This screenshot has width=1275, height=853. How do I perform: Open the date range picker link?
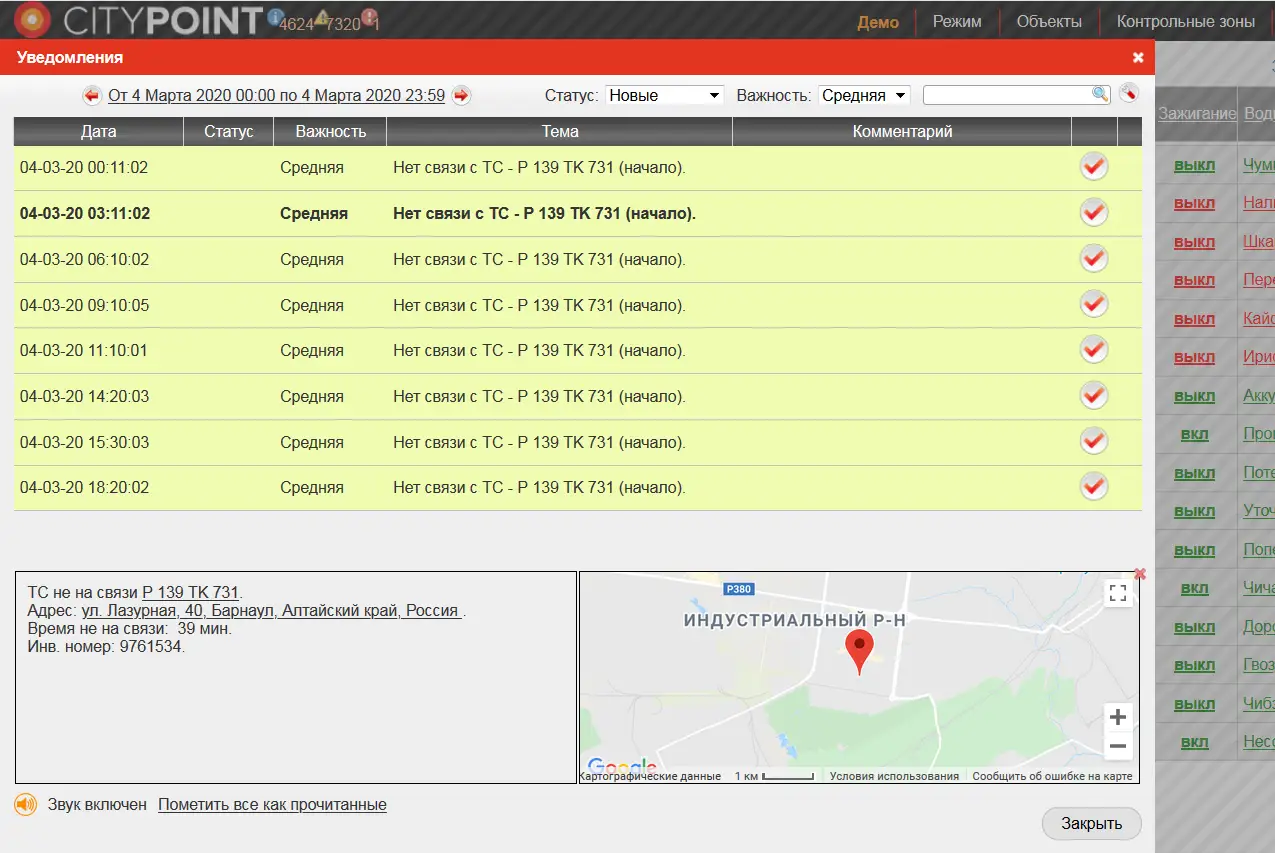[276, 96]
